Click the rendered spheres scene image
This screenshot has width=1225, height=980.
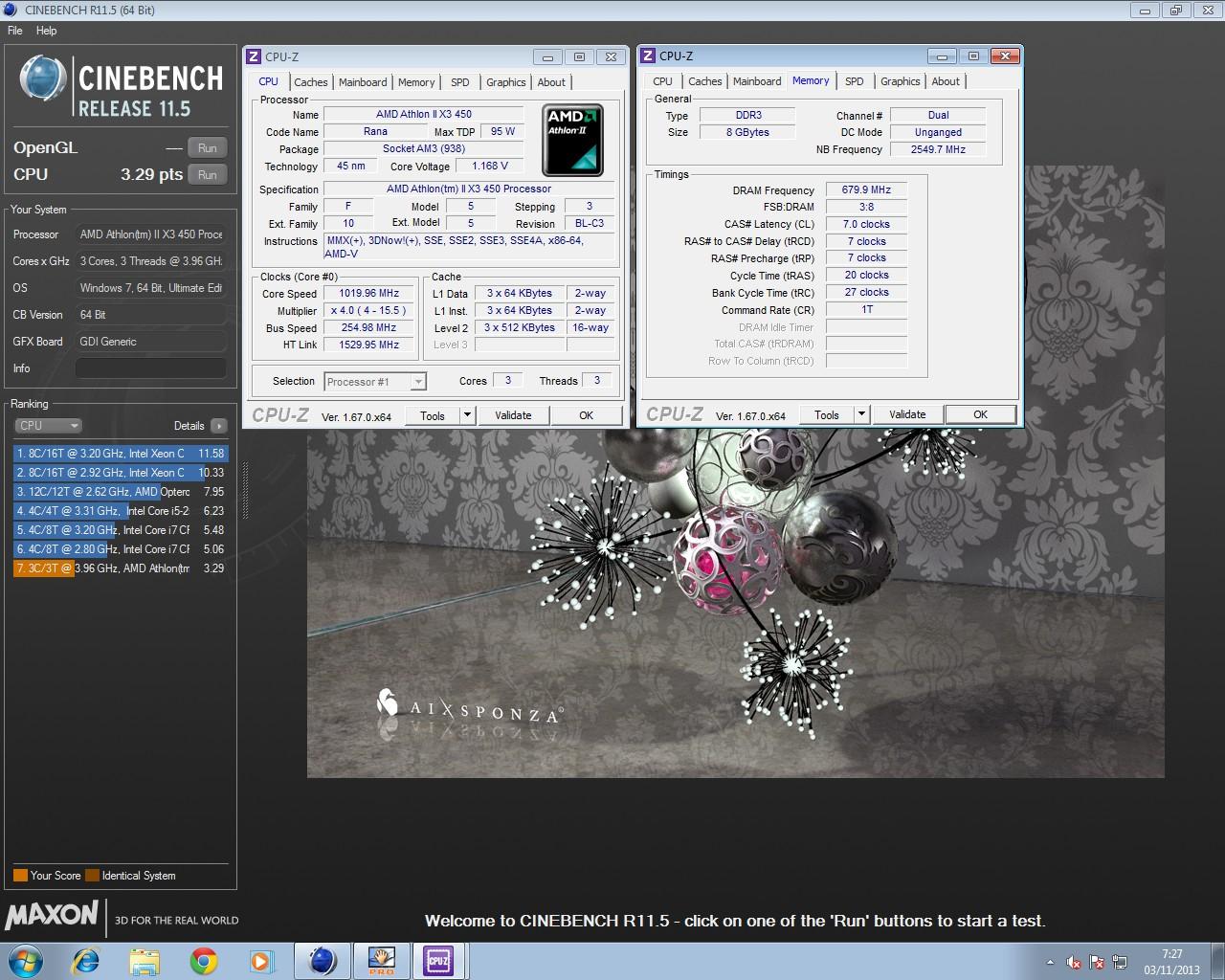click(x=735, y=603)
